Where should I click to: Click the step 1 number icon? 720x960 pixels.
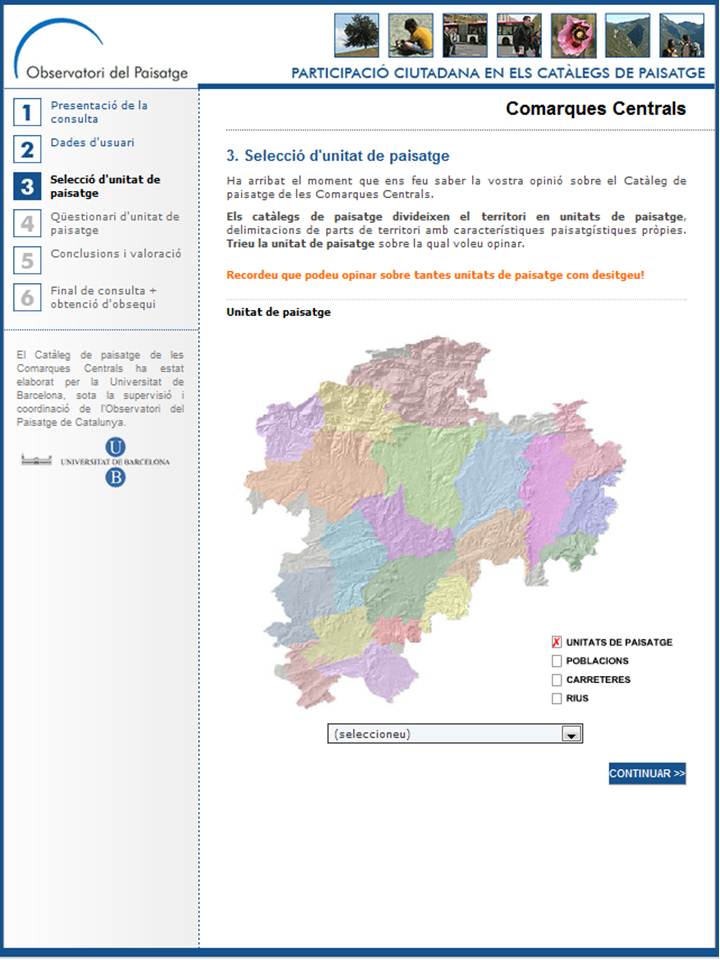pos(27,112)
